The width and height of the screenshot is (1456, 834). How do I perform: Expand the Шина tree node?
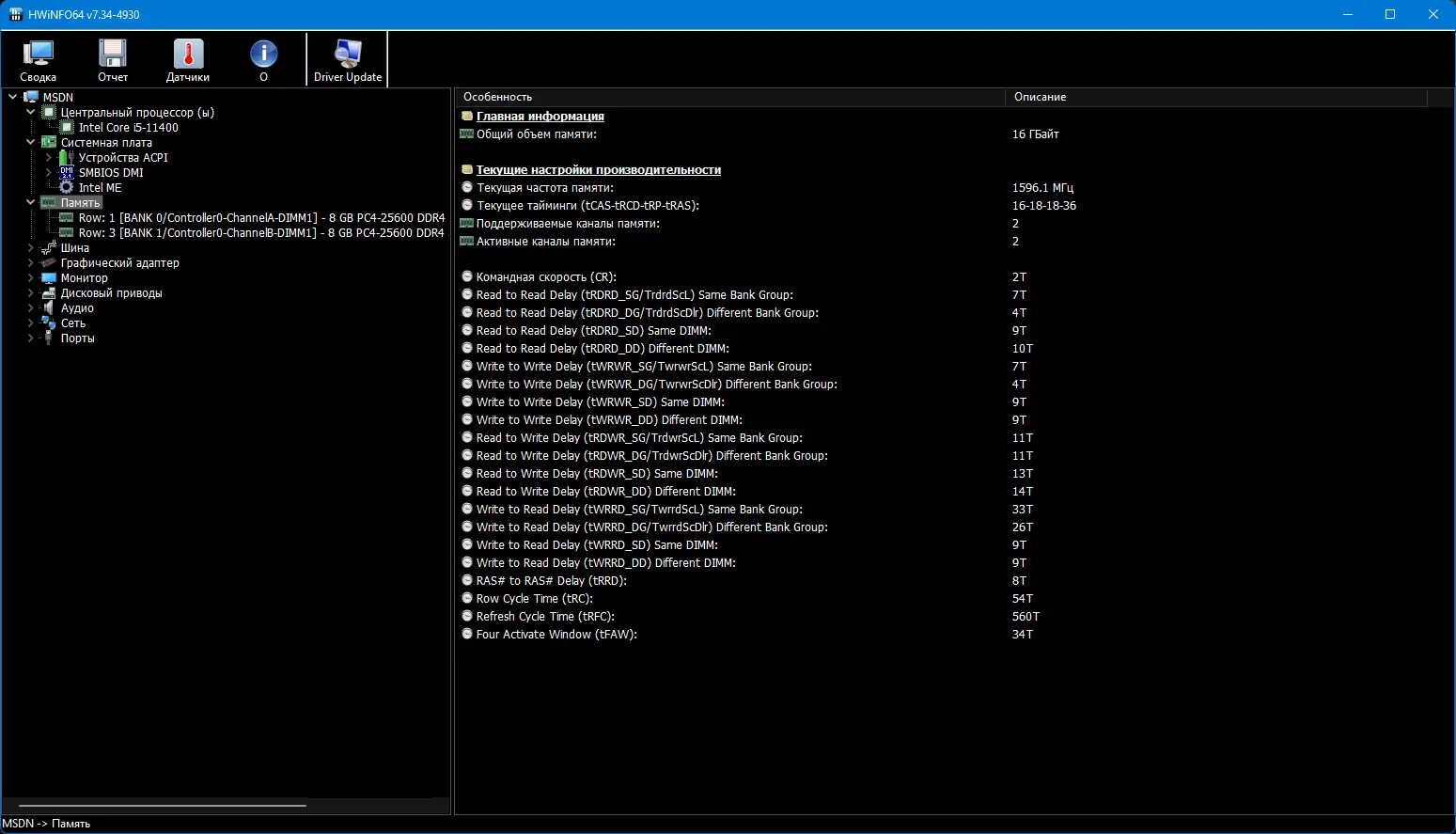(x=31, y=247)
